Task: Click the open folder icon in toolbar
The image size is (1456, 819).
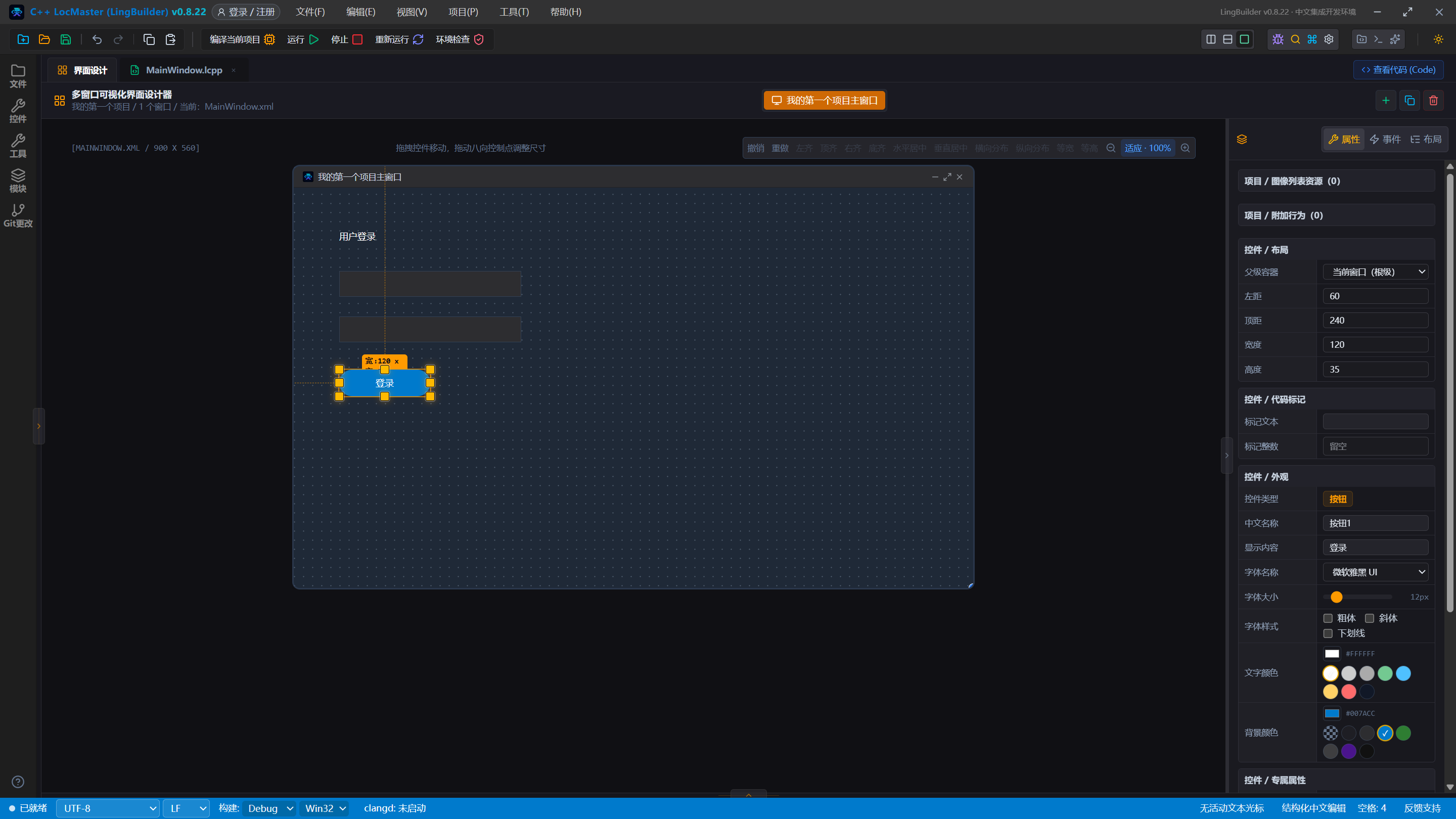Action: click(x=44, y=39)
